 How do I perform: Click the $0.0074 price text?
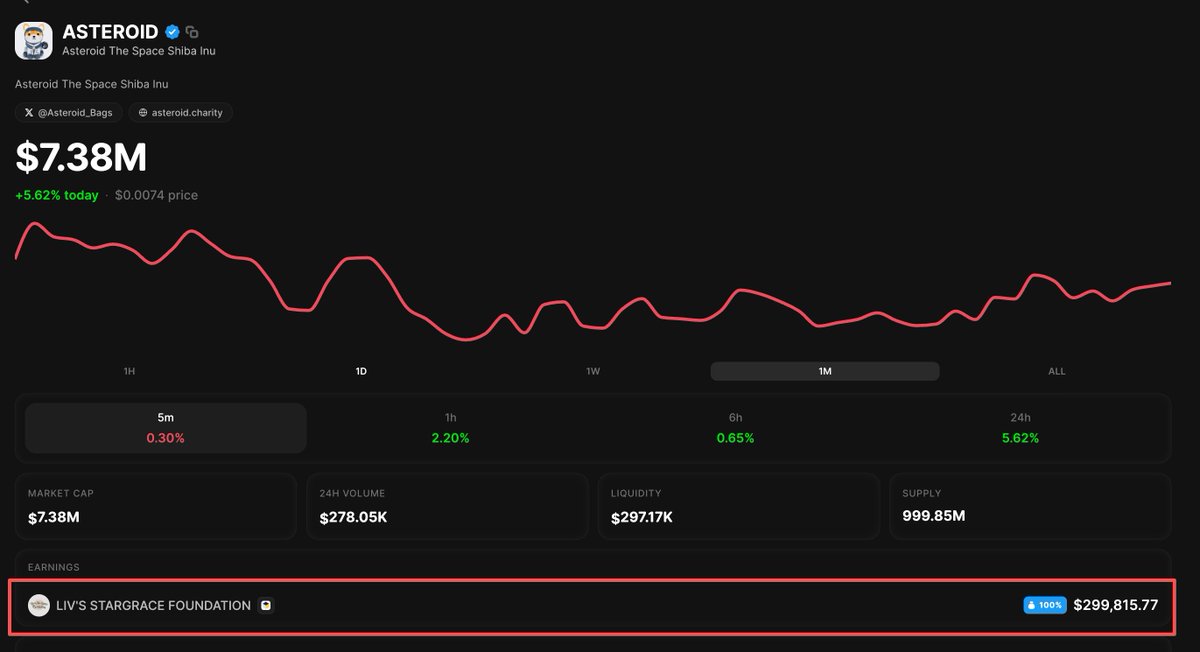(x=156, y=195)
